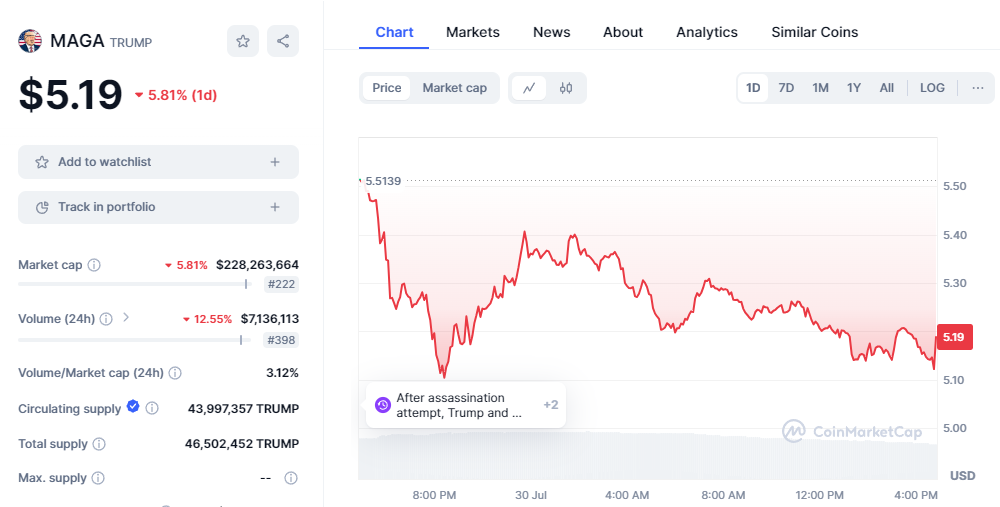1000x507 pixels.
Task: Toggle the LOG scale option
Action: coord(932,88)
